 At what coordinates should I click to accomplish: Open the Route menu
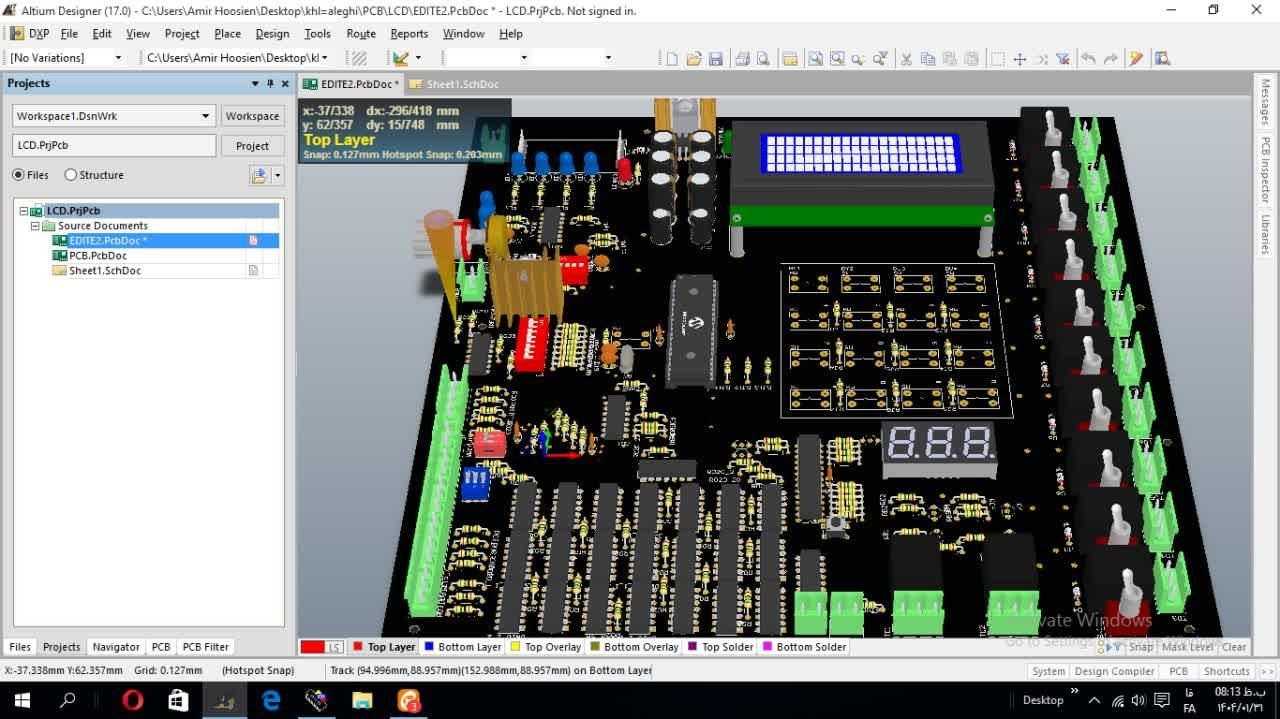(x=361, y=33)
